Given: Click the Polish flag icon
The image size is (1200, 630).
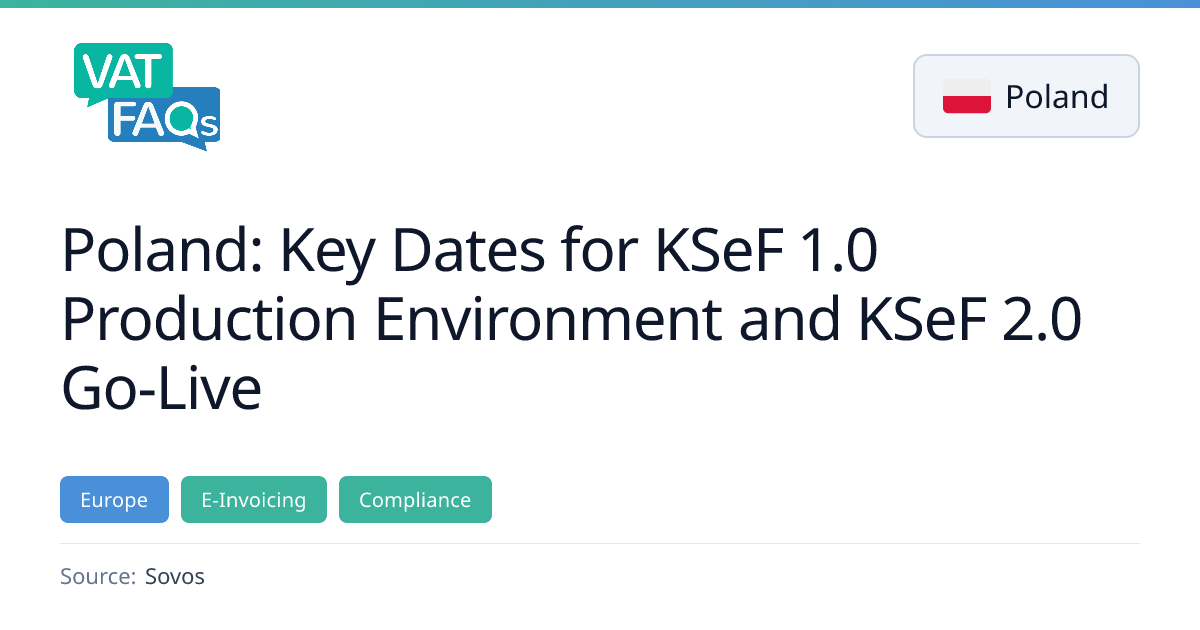Looking at the screenshot, I should tap(966, 96).
